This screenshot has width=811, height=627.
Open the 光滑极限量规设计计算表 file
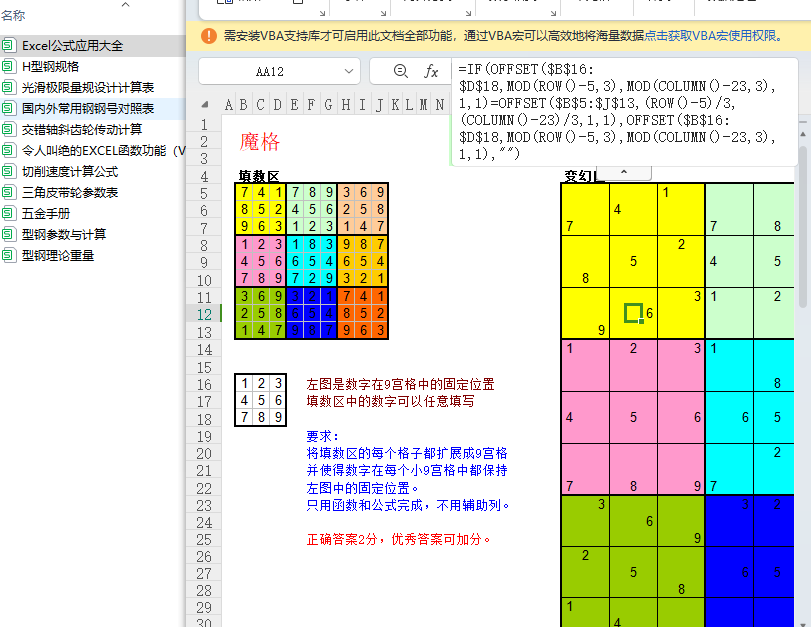coord(88,87)
